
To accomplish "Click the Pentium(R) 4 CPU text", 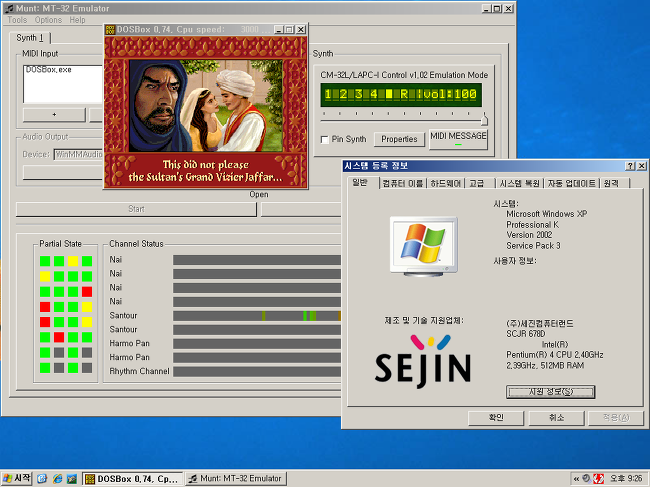I will [x=555, y=355].
